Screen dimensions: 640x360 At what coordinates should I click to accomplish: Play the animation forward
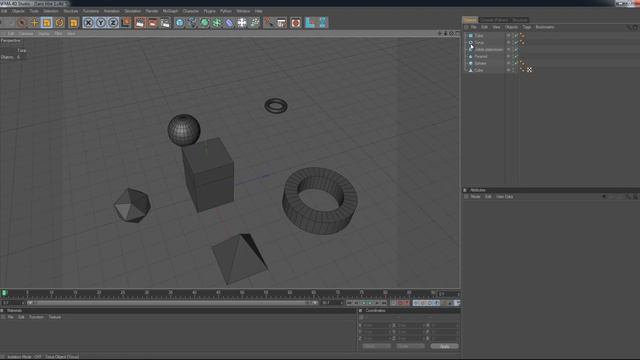click(x=371, y=303)
